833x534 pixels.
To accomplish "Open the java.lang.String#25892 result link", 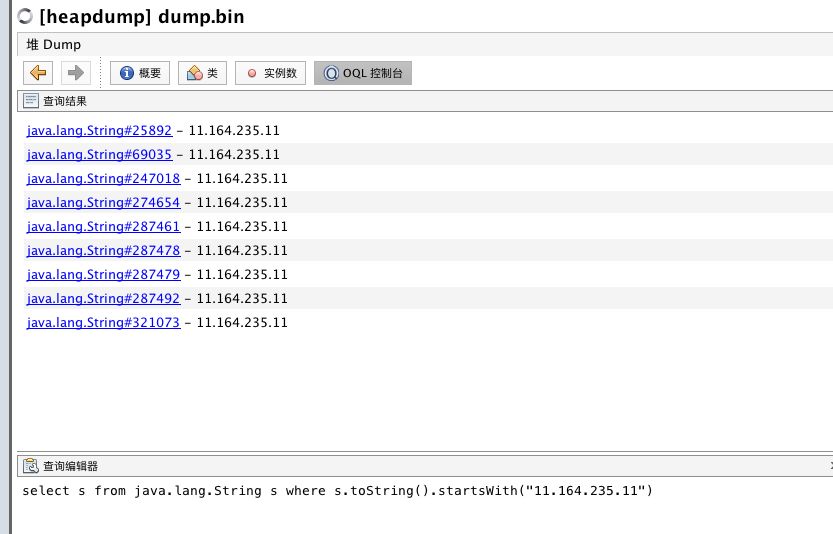I will (x=99, y=131).
